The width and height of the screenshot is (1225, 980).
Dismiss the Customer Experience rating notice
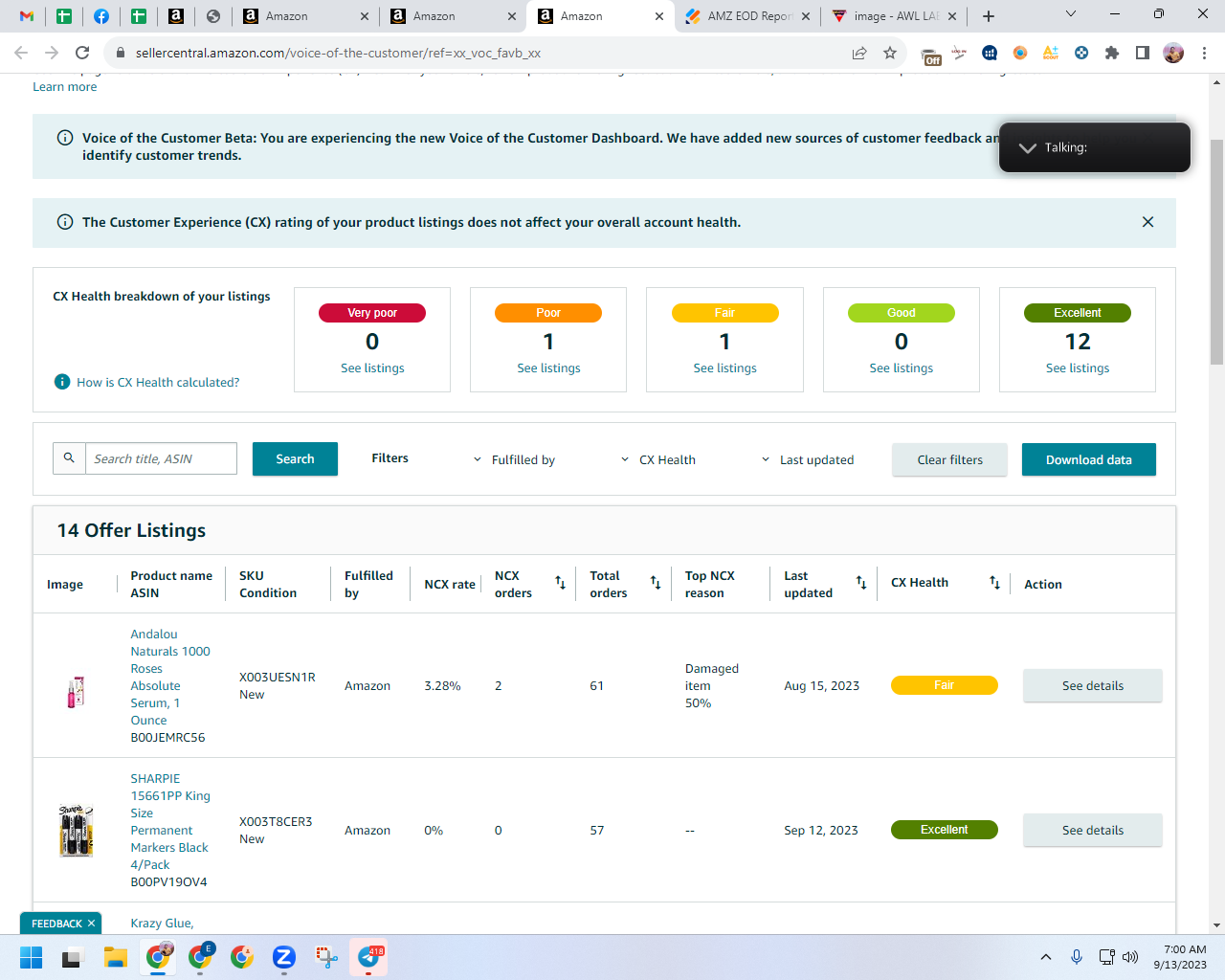click(1147, 222)
